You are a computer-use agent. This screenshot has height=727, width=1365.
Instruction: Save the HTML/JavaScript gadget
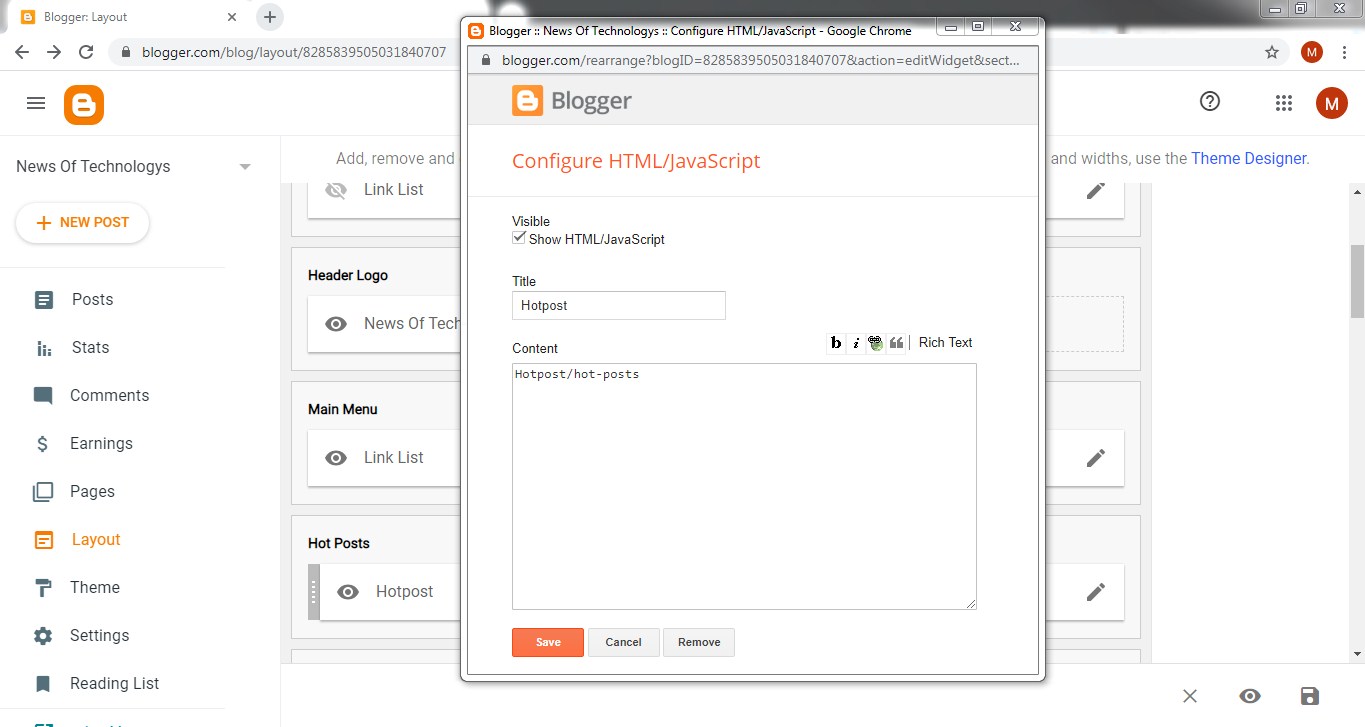[x=548, y=642]
